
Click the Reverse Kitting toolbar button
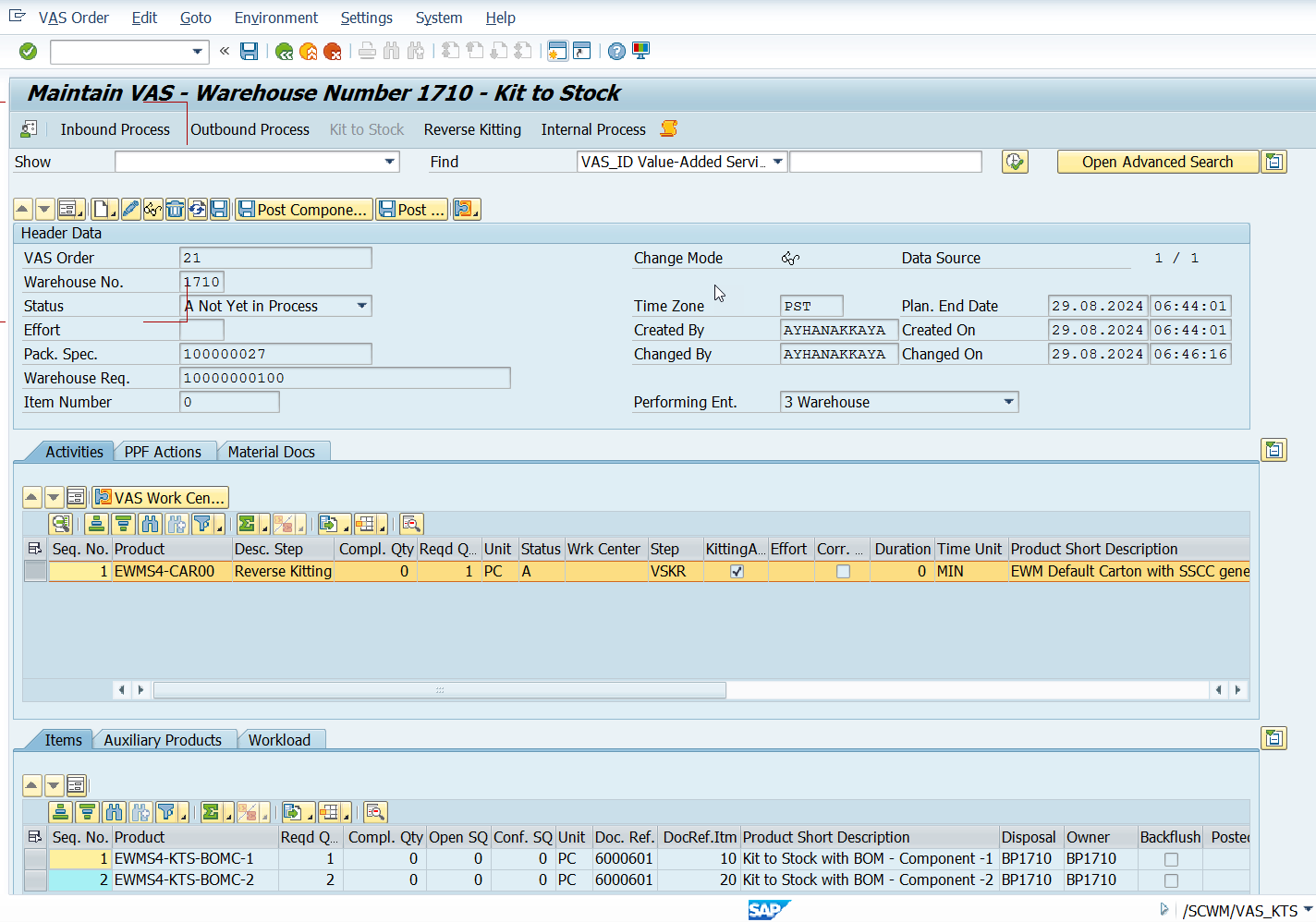[472, 129]
